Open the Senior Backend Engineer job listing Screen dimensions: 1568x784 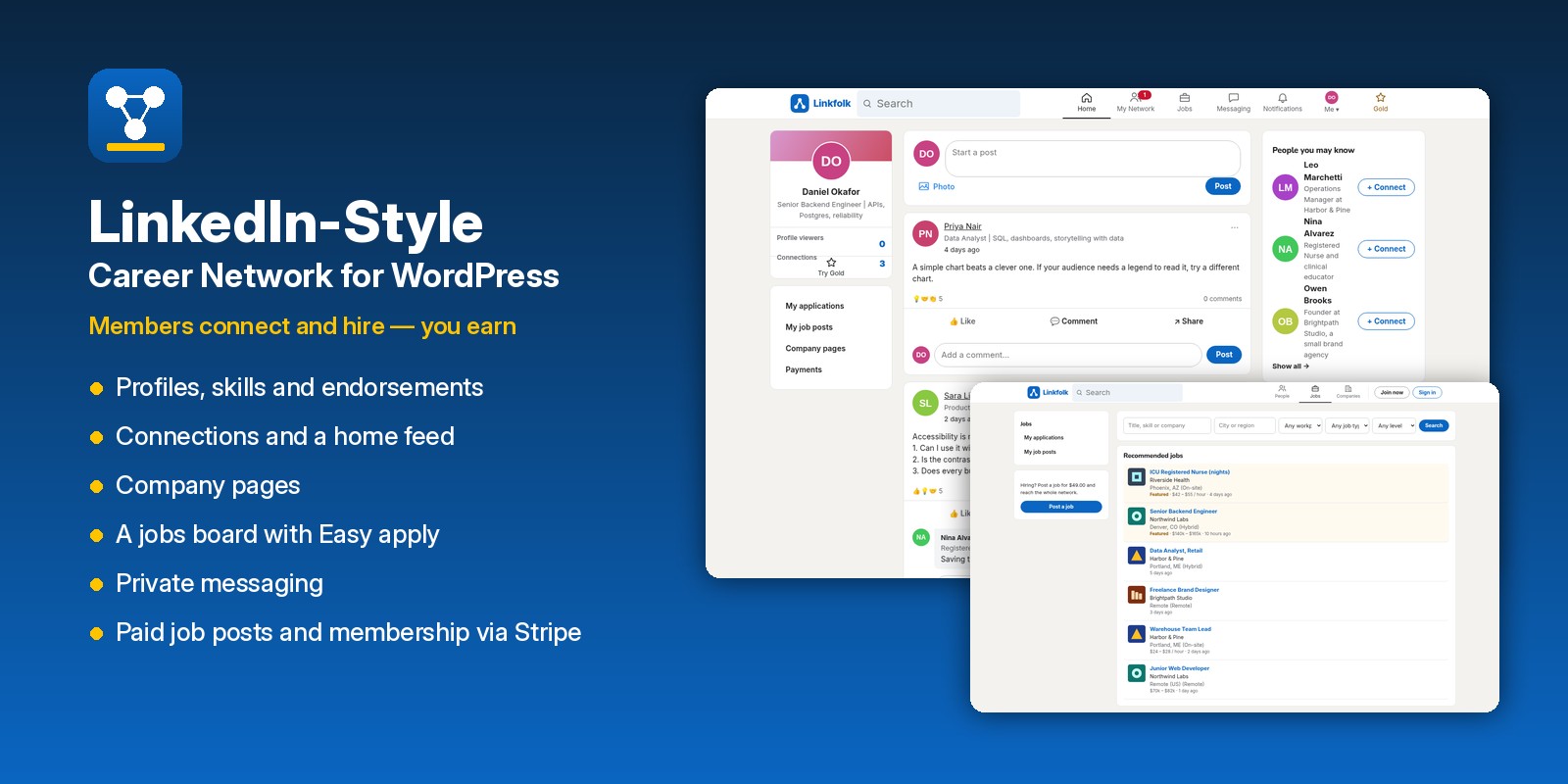(x=1183, y=512)
